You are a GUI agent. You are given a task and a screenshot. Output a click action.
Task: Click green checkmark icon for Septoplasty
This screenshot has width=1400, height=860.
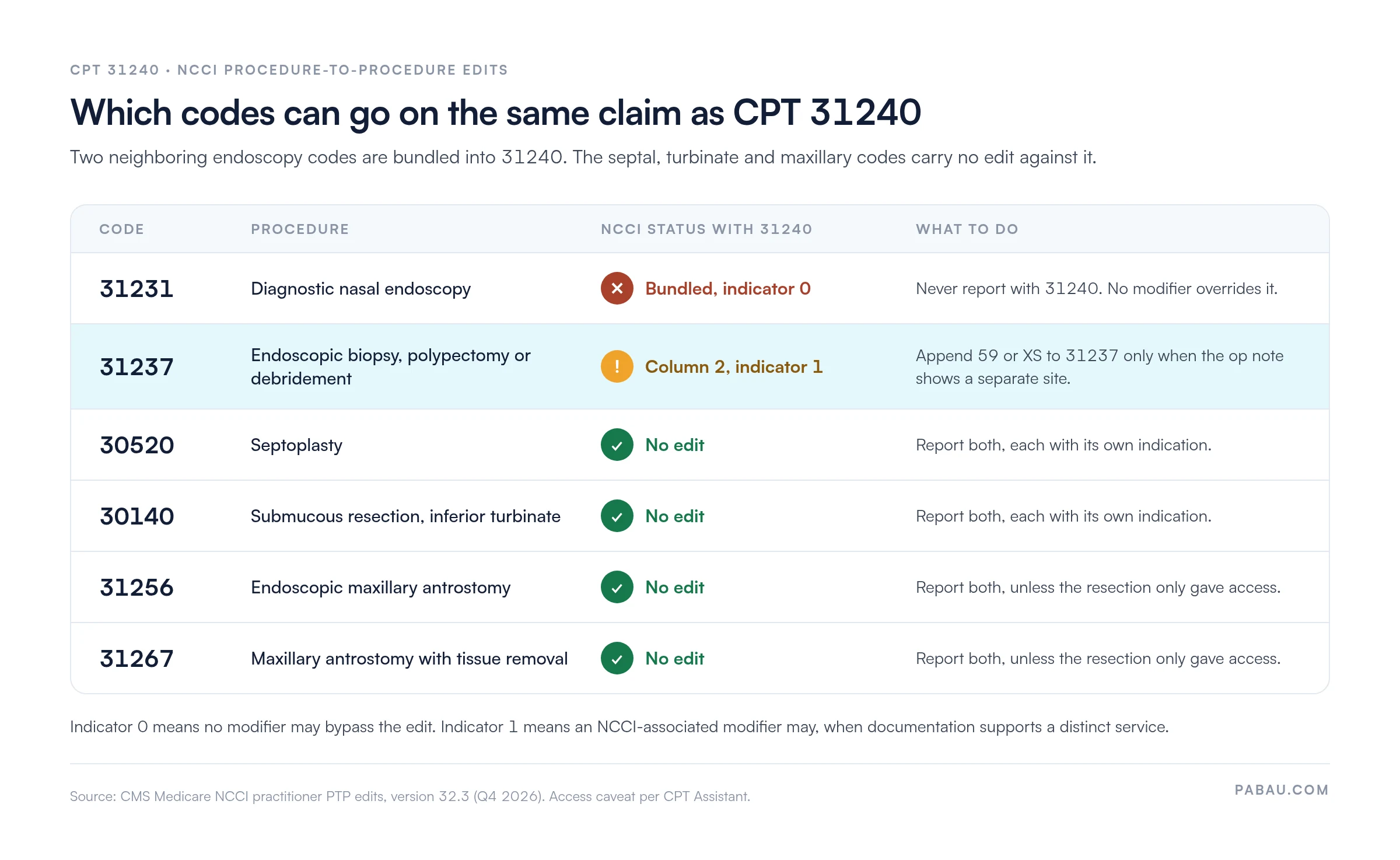pyautogui.click(x=617, y=445)
